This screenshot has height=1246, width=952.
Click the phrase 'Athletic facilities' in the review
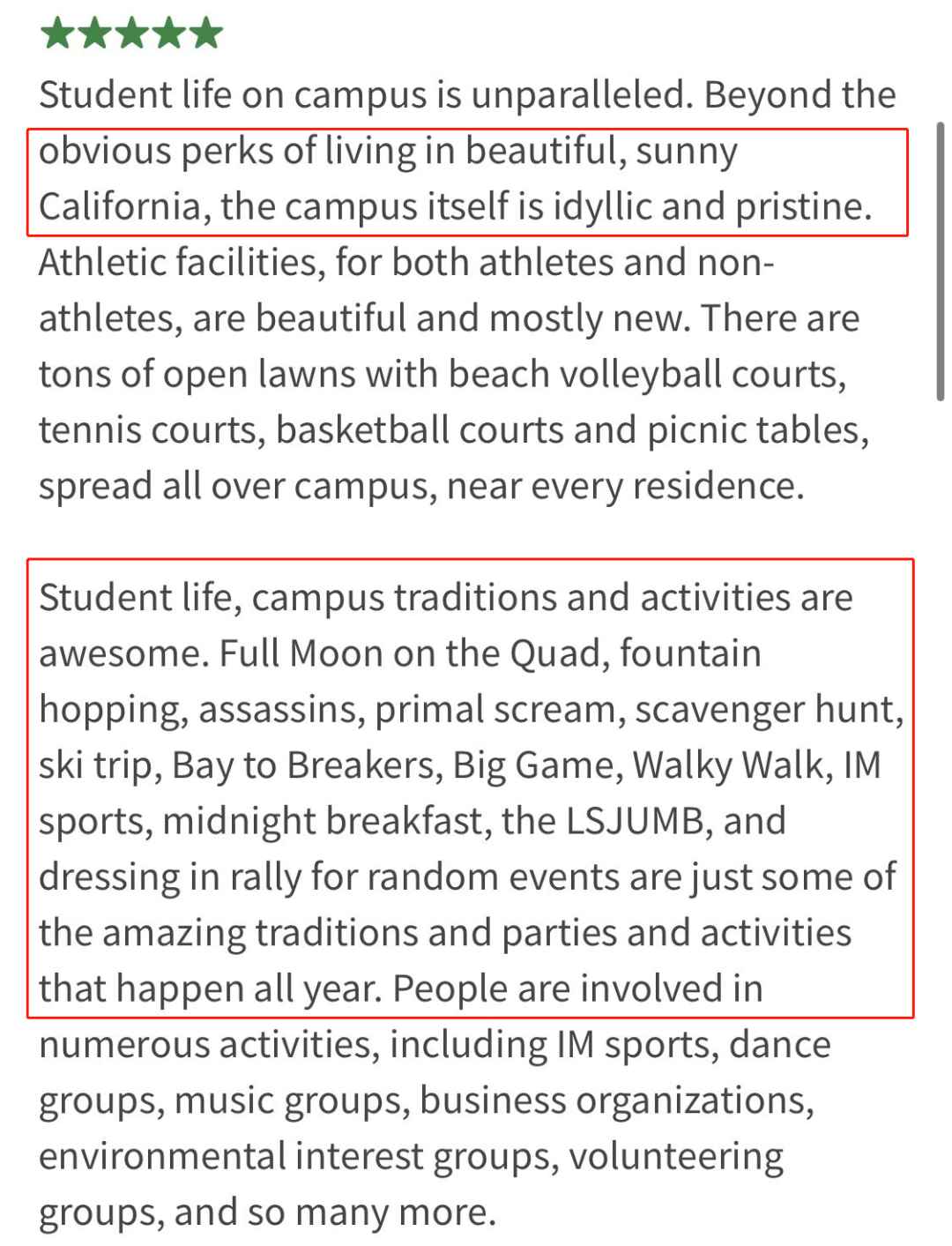177,262
